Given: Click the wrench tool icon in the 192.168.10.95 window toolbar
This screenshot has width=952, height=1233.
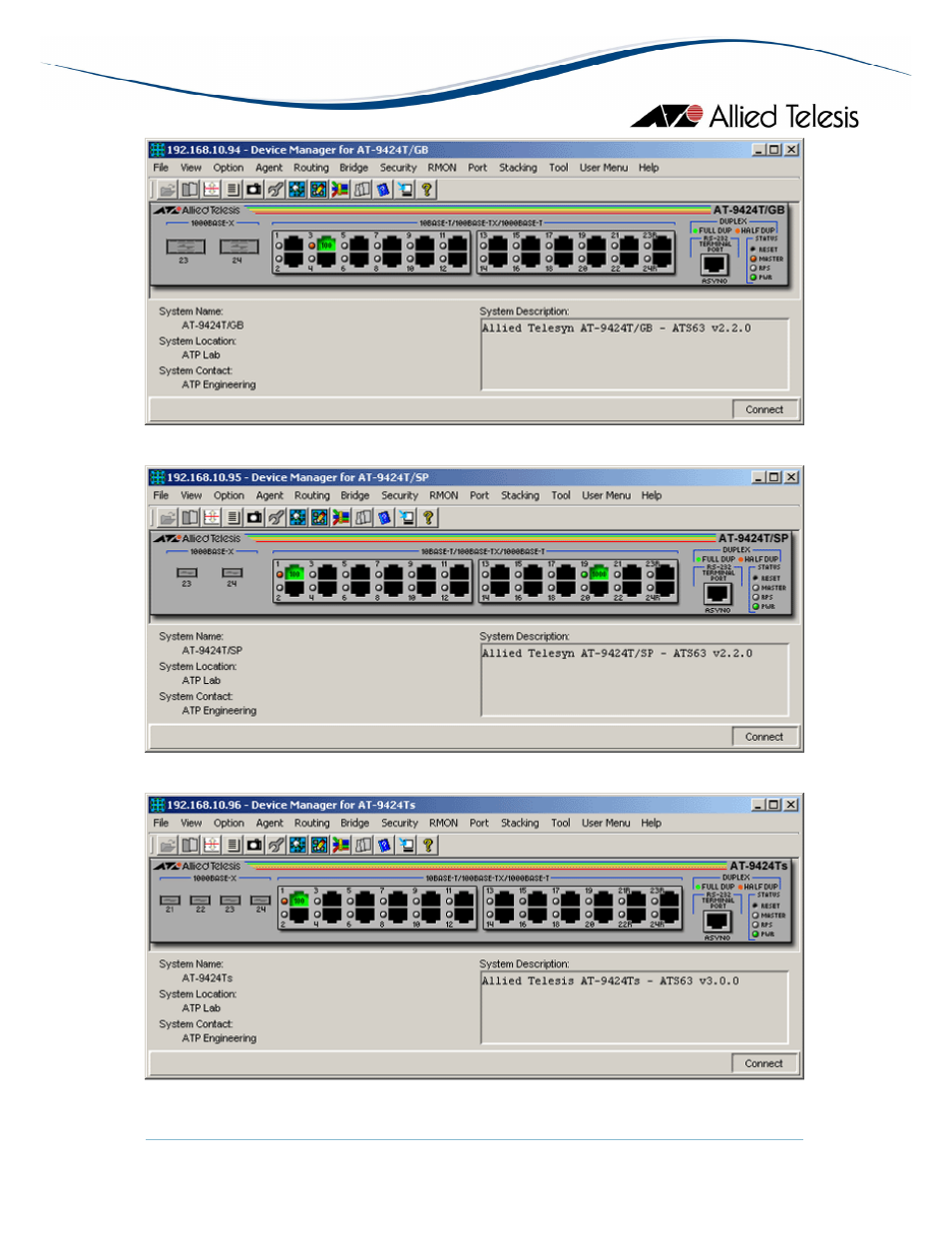Looking at the screenshot, I should [276, 517].
